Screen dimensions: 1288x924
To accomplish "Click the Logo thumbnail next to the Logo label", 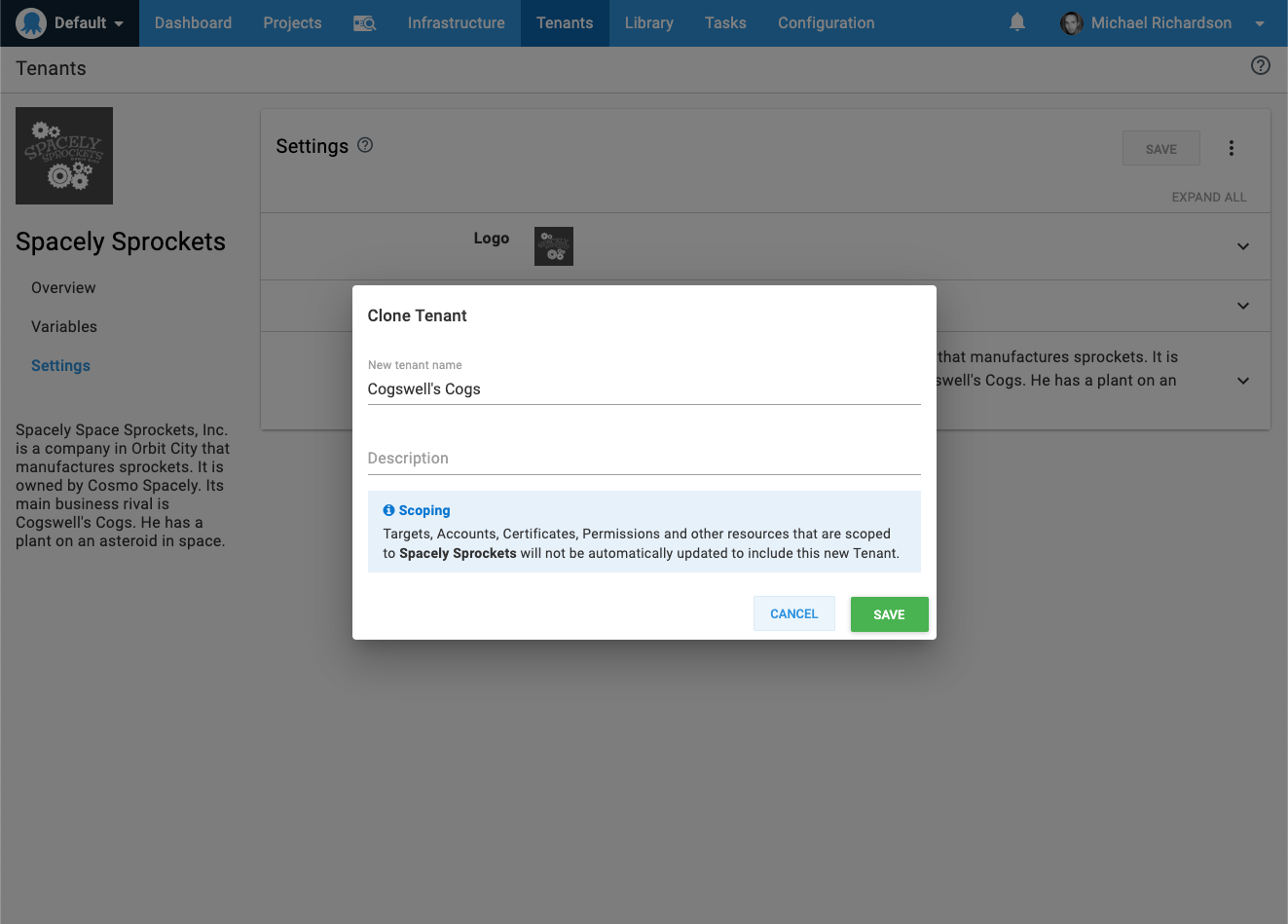I will (x=553, y=246).
